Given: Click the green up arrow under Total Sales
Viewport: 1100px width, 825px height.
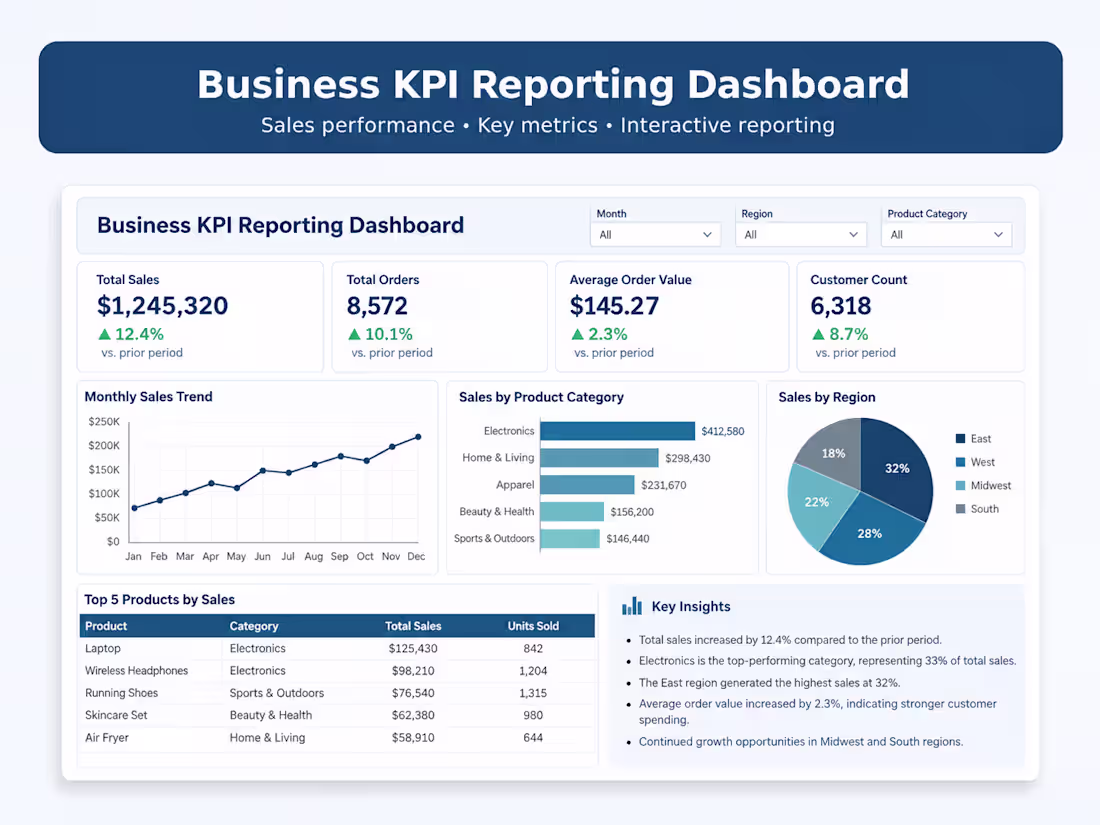Looking at the screenshot, I should (105, 335).
